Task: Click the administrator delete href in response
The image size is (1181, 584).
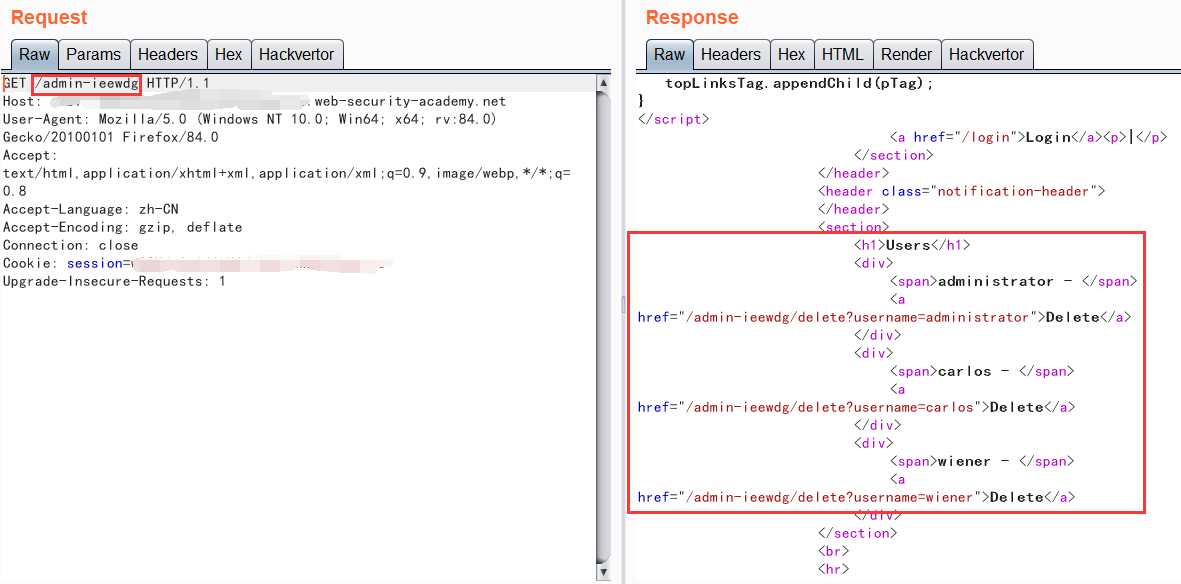Action: [855, 317]
